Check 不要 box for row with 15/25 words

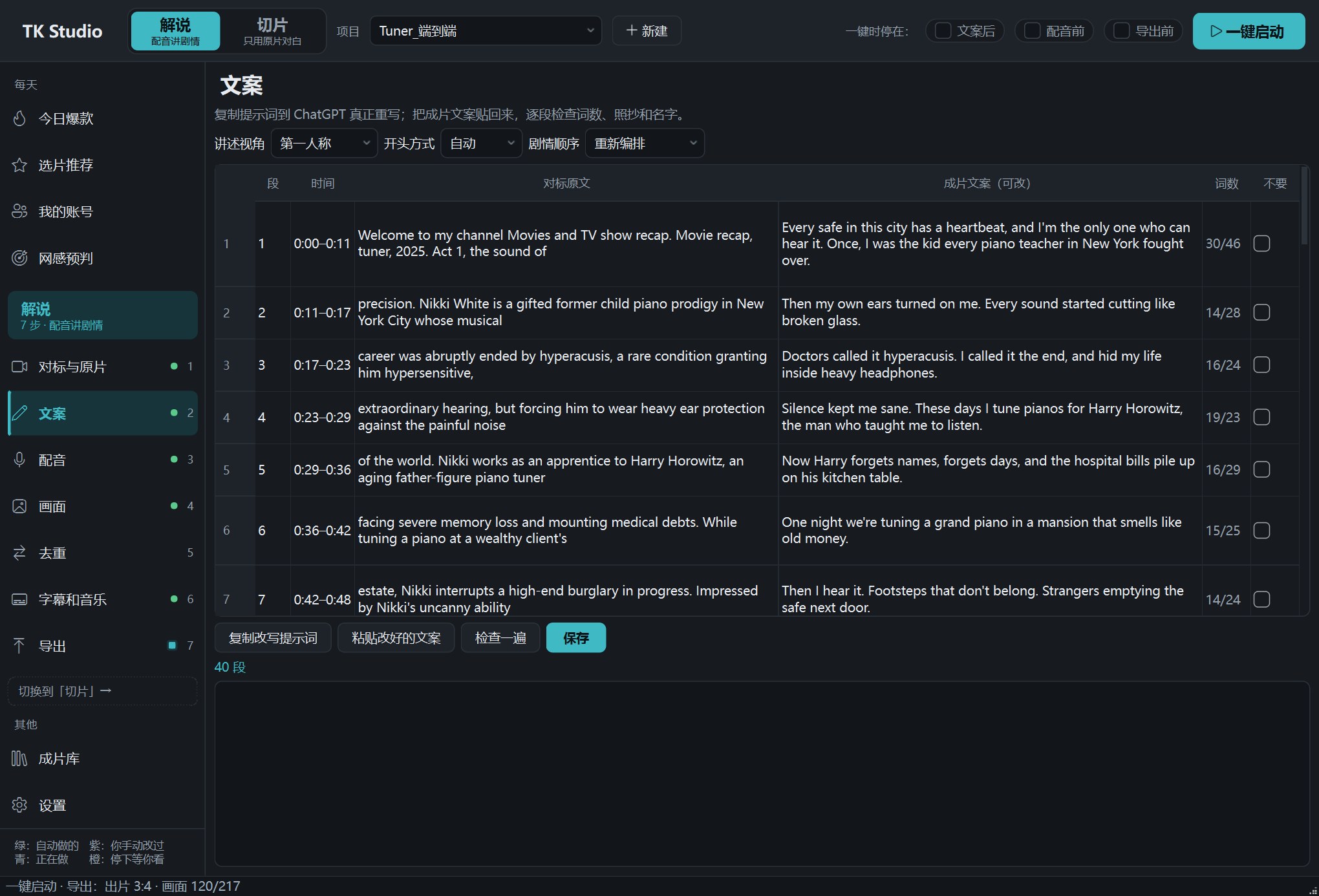(x=1261, y=530)
